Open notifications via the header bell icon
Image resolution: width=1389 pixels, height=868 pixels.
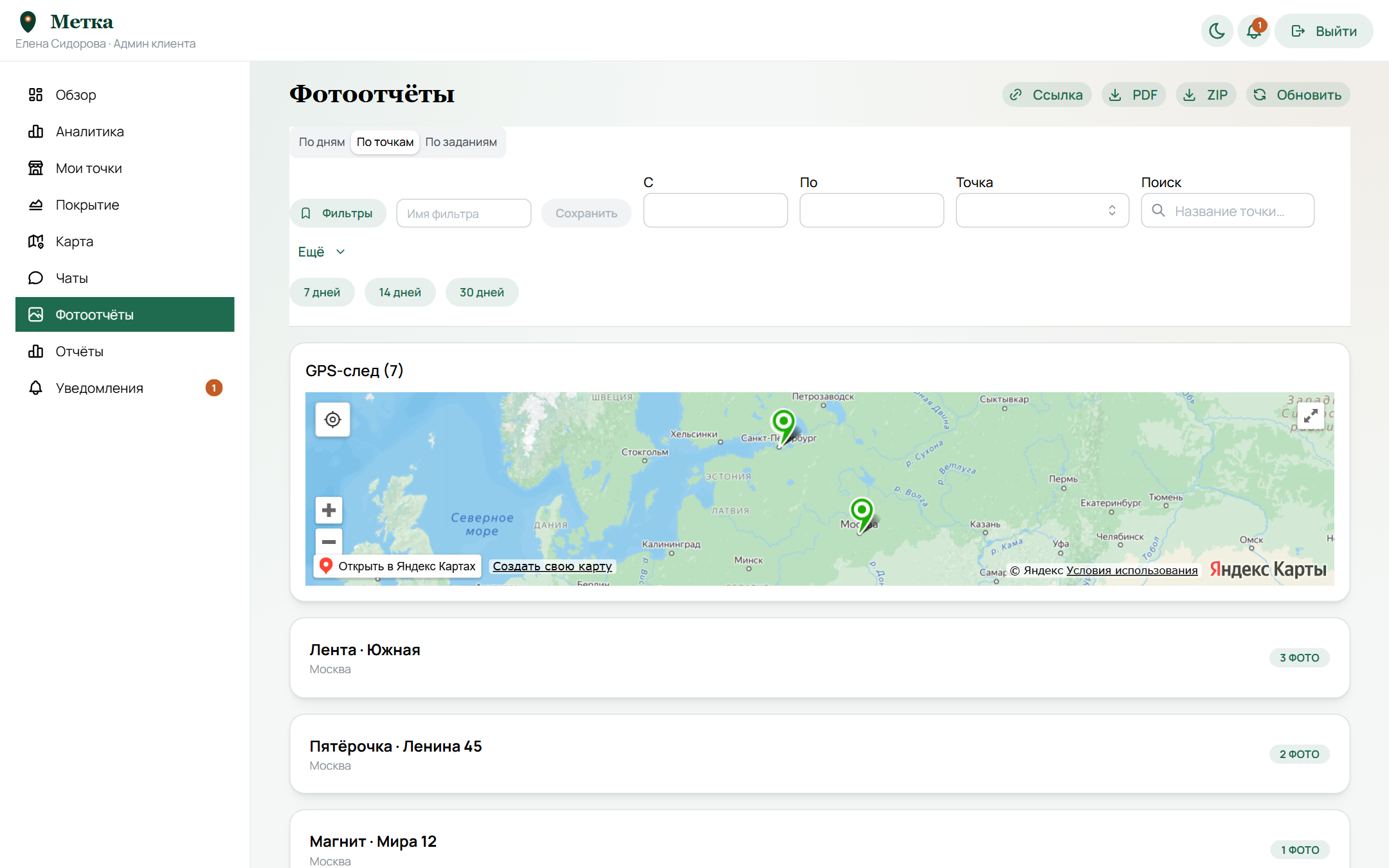click(x=1254, y=31)
